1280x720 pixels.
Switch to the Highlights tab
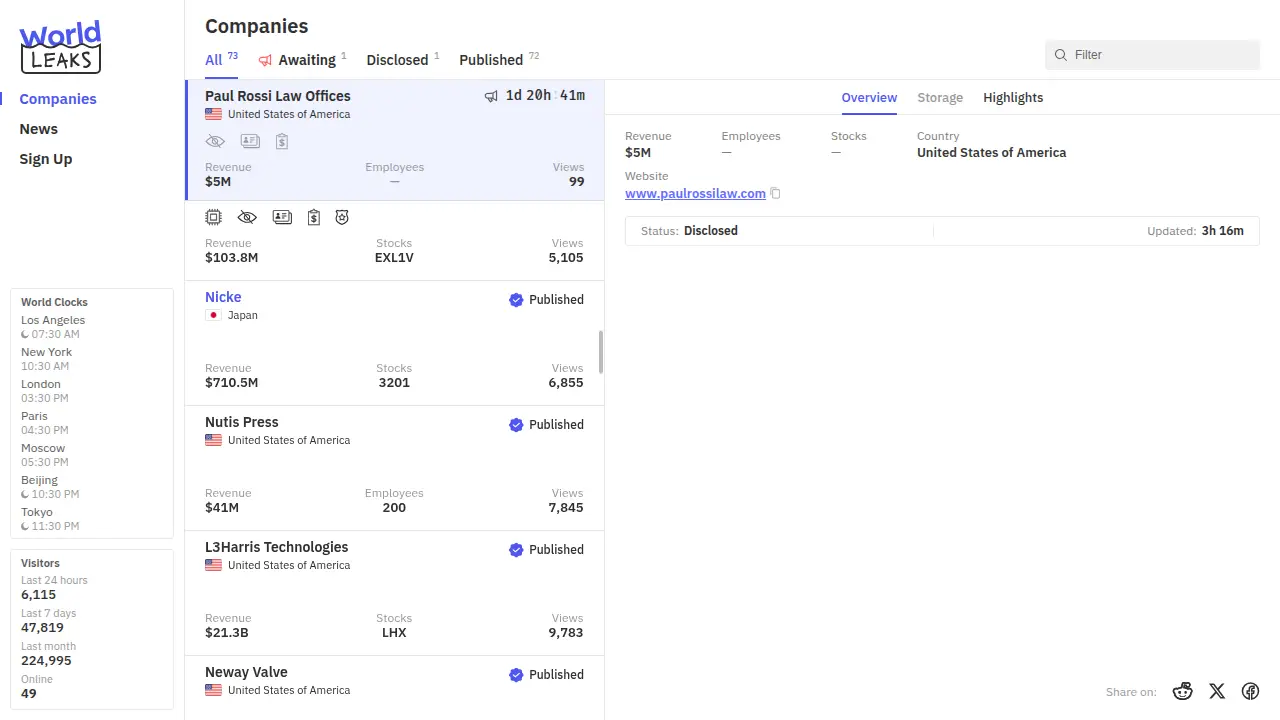pos(1013,98)
